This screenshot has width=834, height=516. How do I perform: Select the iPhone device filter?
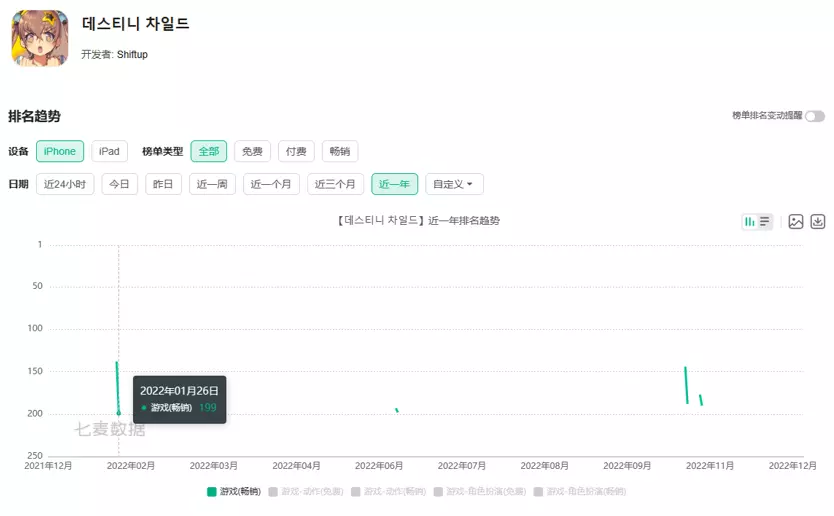60,151
